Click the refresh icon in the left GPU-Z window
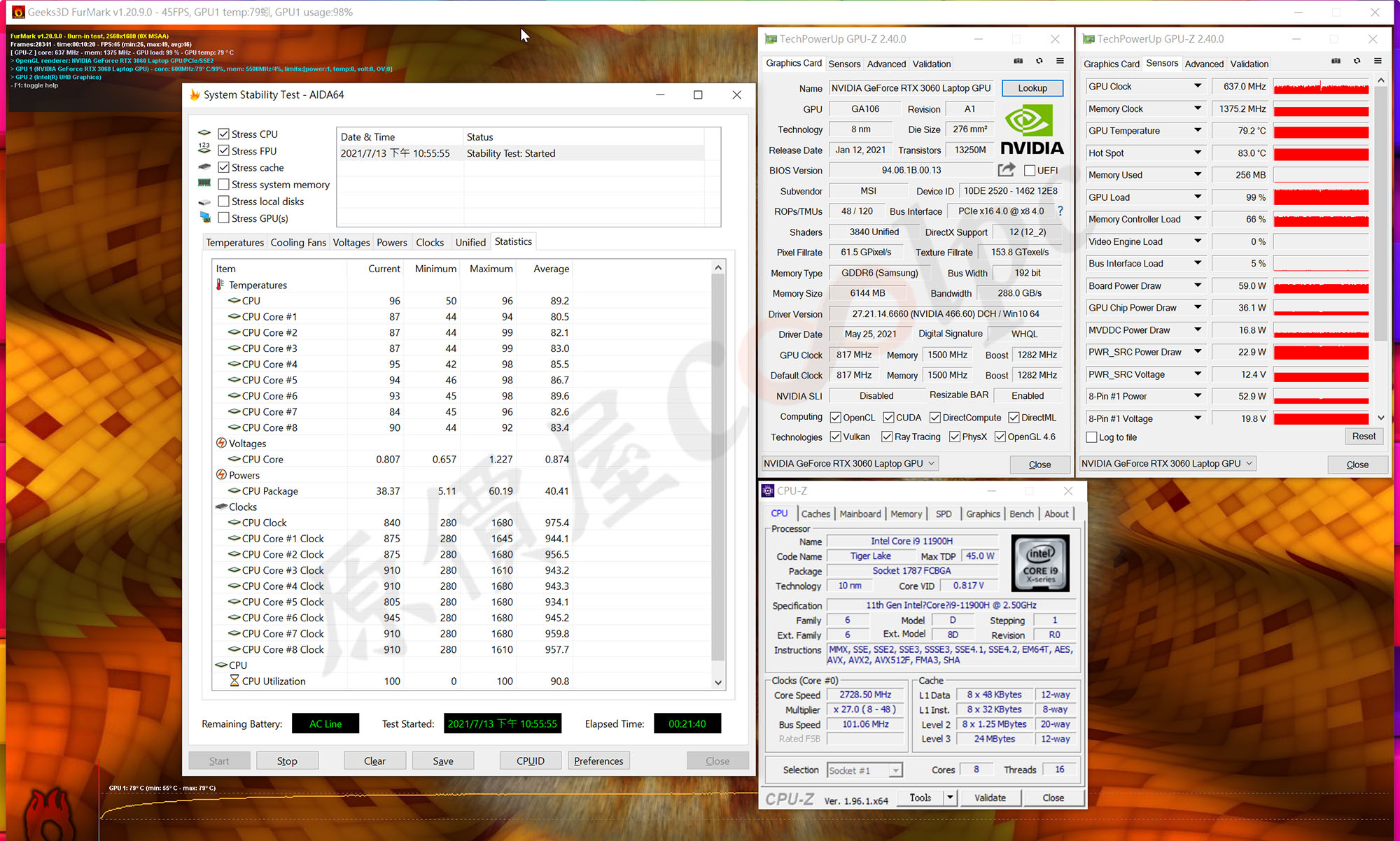 click(x=1039, y=62)
